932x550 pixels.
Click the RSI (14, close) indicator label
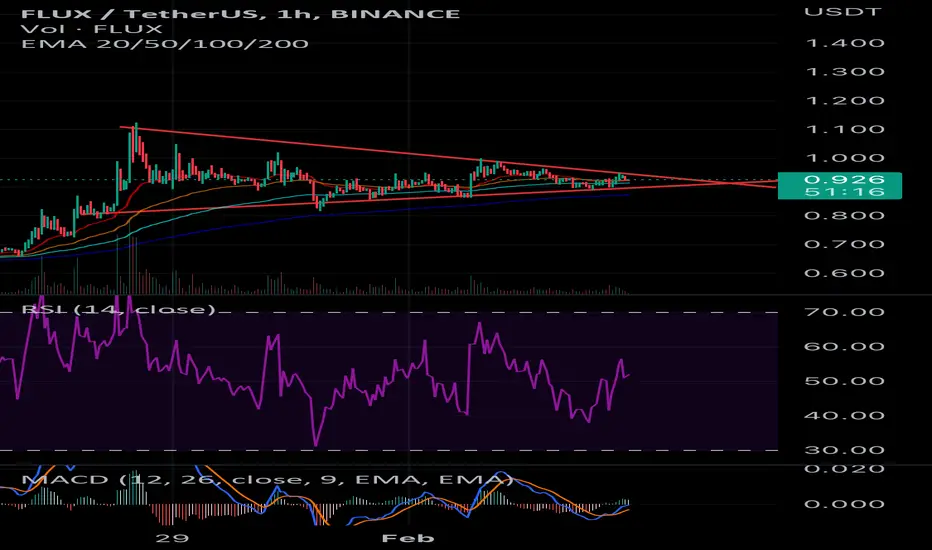pyautogui.click(x=118, y=309)
